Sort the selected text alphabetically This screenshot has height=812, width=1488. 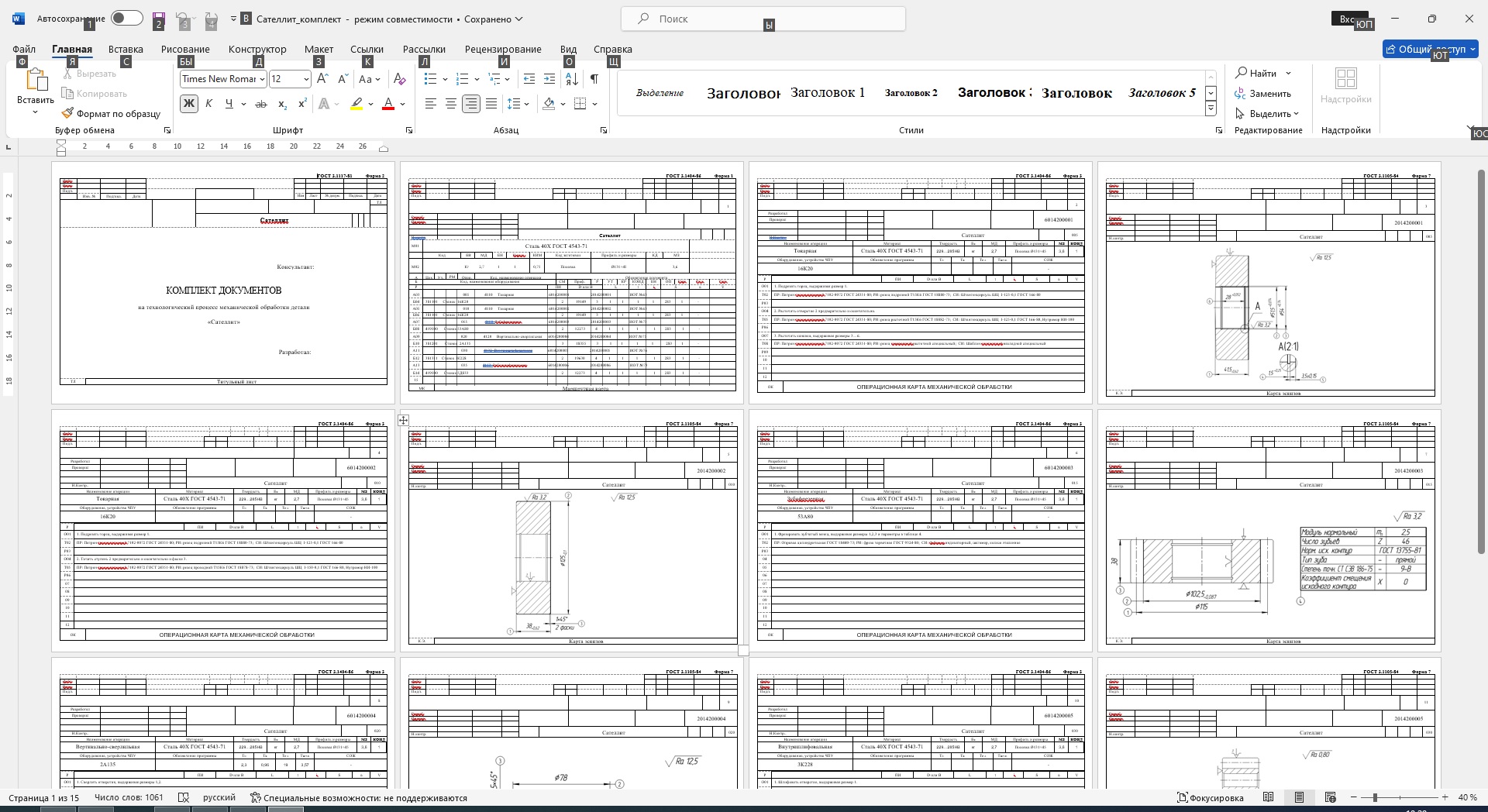(x=571, y=79)
